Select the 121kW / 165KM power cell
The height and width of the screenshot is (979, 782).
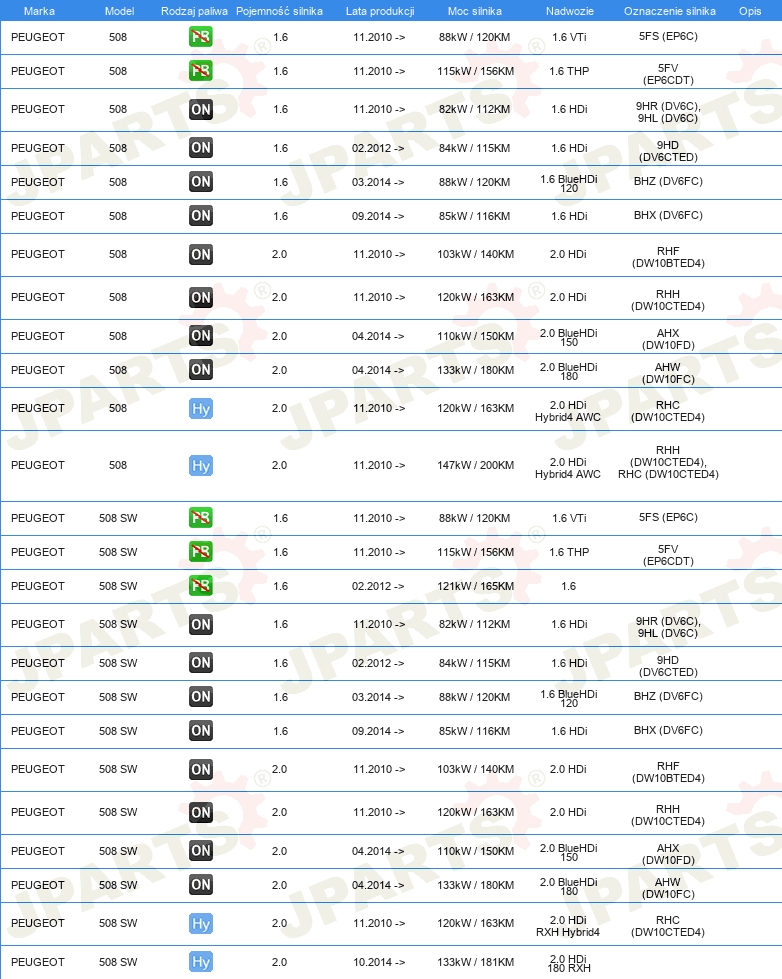point(475,586)
